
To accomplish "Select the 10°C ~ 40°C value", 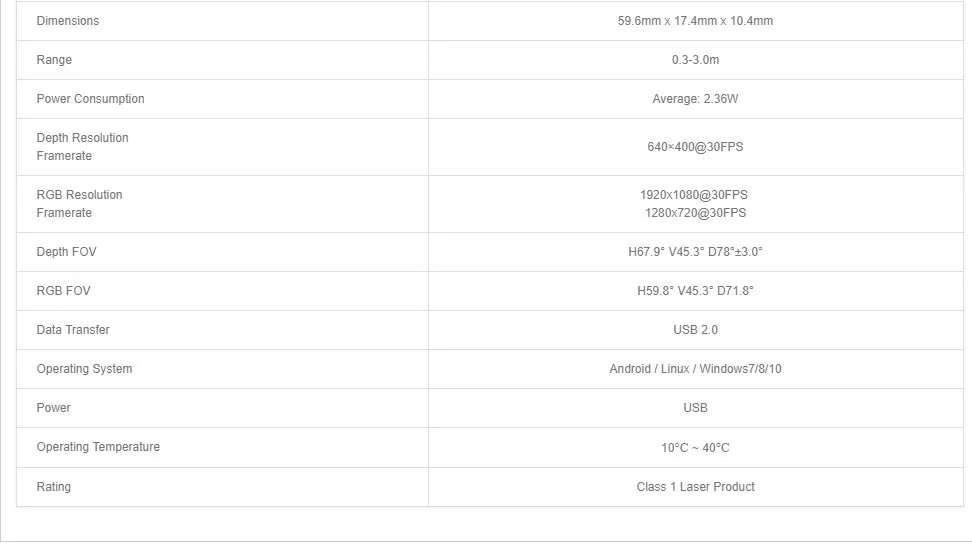I will 695,448.
